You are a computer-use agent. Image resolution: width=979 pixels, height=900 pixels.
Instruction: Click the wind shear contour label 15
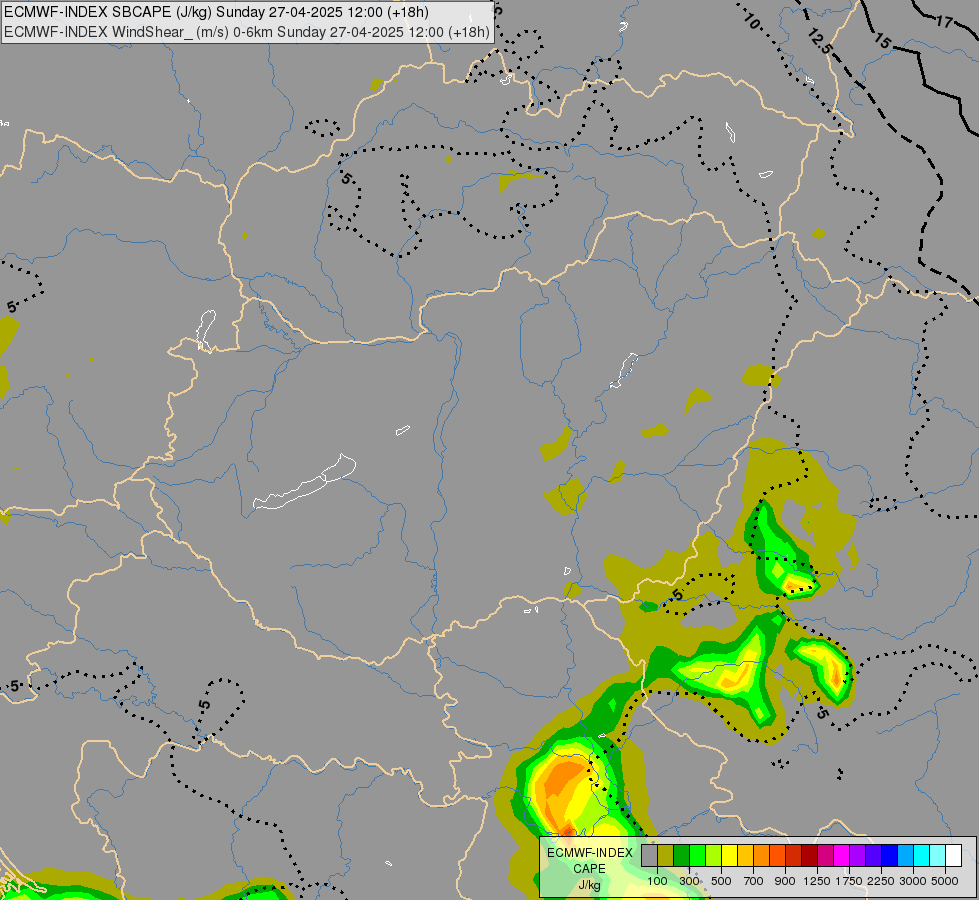coord(882,41)
